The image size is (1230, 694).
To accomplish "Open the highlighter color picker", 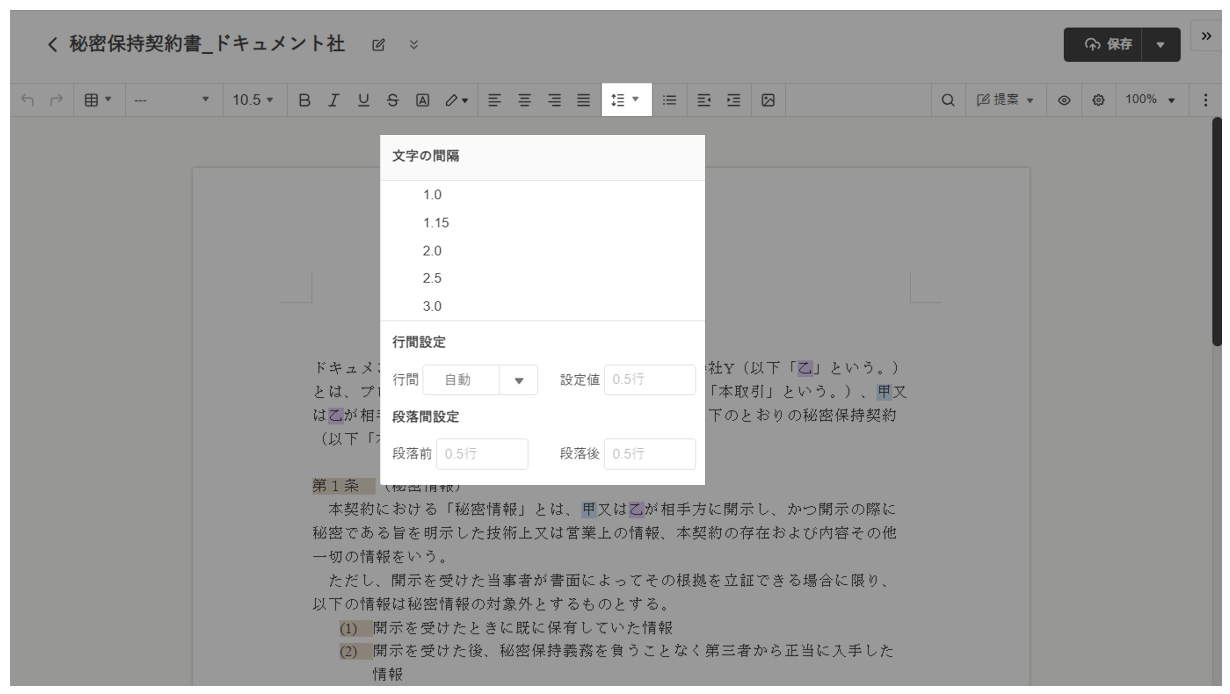I will pos(456,100).
